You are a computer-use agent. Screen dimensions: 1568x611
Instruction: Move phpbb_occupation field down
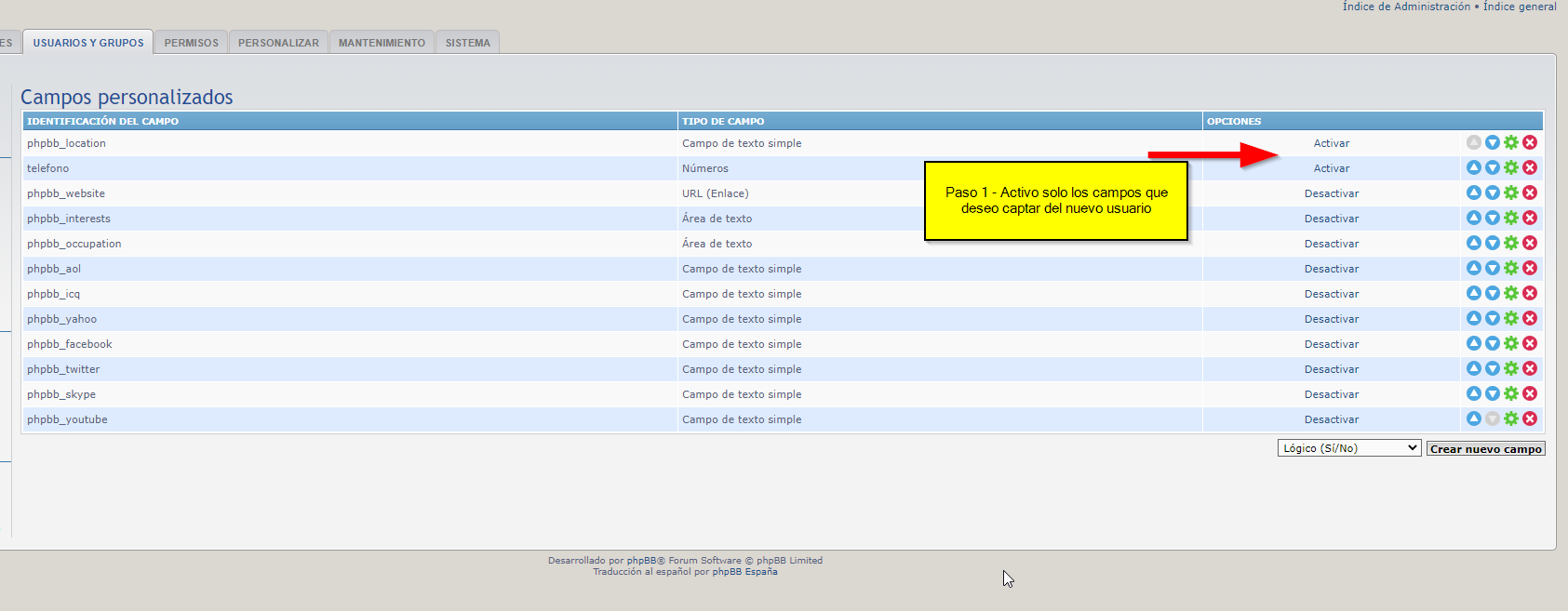click(1492, 243)
